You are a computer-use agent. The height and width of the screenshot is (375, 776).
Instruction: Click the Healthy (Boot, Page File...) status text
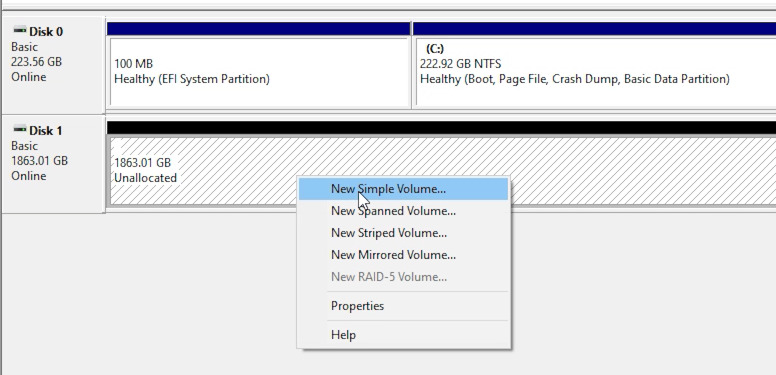575,79
